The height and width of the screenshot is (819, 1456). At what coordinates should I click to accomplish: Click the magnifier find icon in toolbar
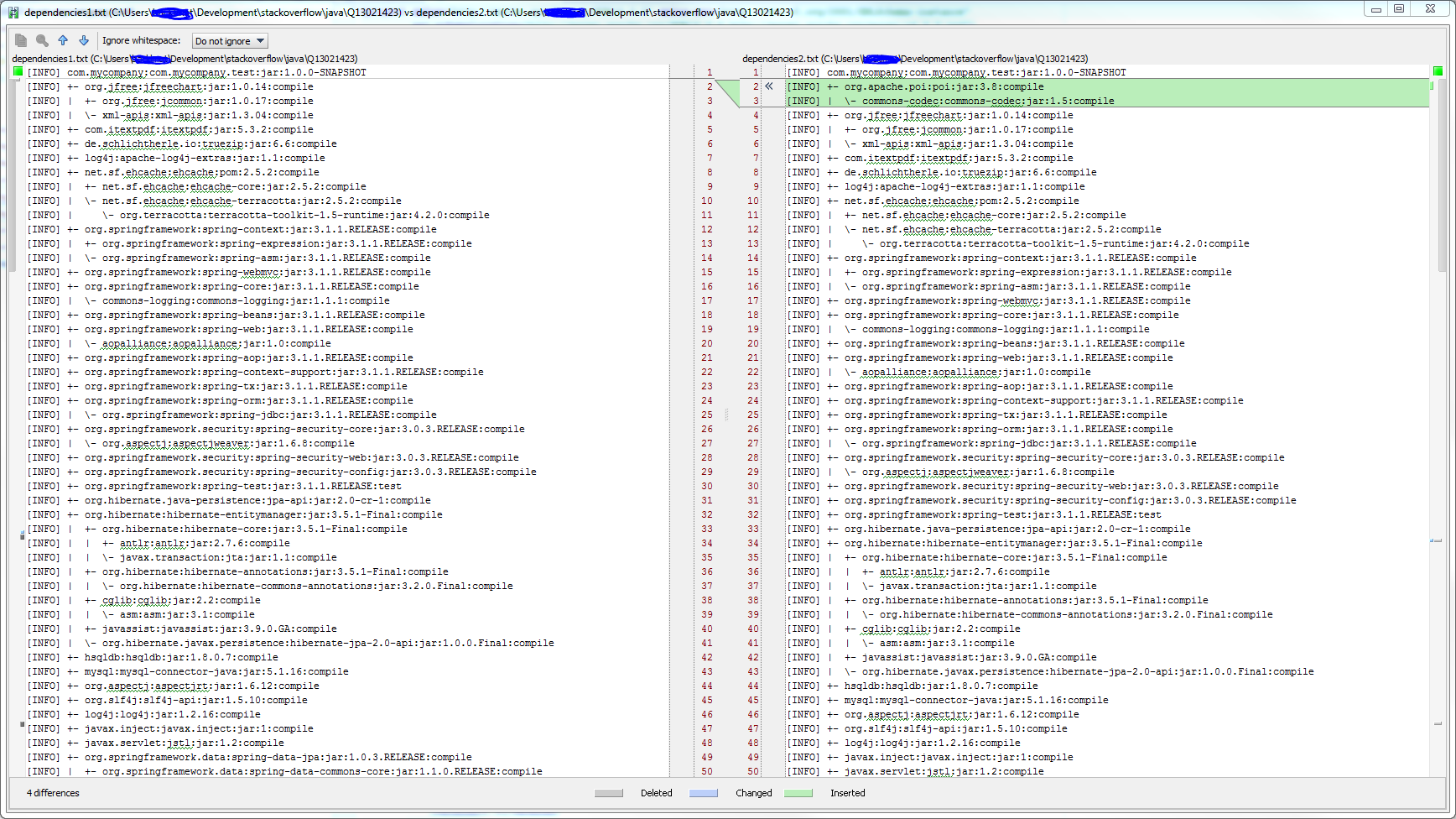pyautogui.click(x=42, y=40)
